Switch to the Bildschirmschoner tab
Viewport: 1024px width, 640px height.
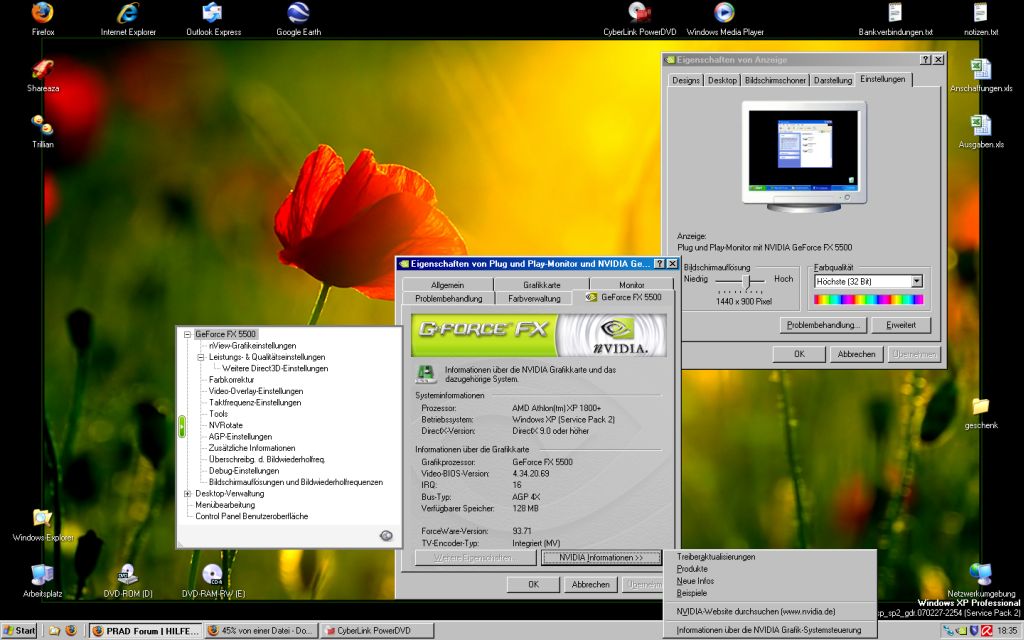[x=775, y=80]
